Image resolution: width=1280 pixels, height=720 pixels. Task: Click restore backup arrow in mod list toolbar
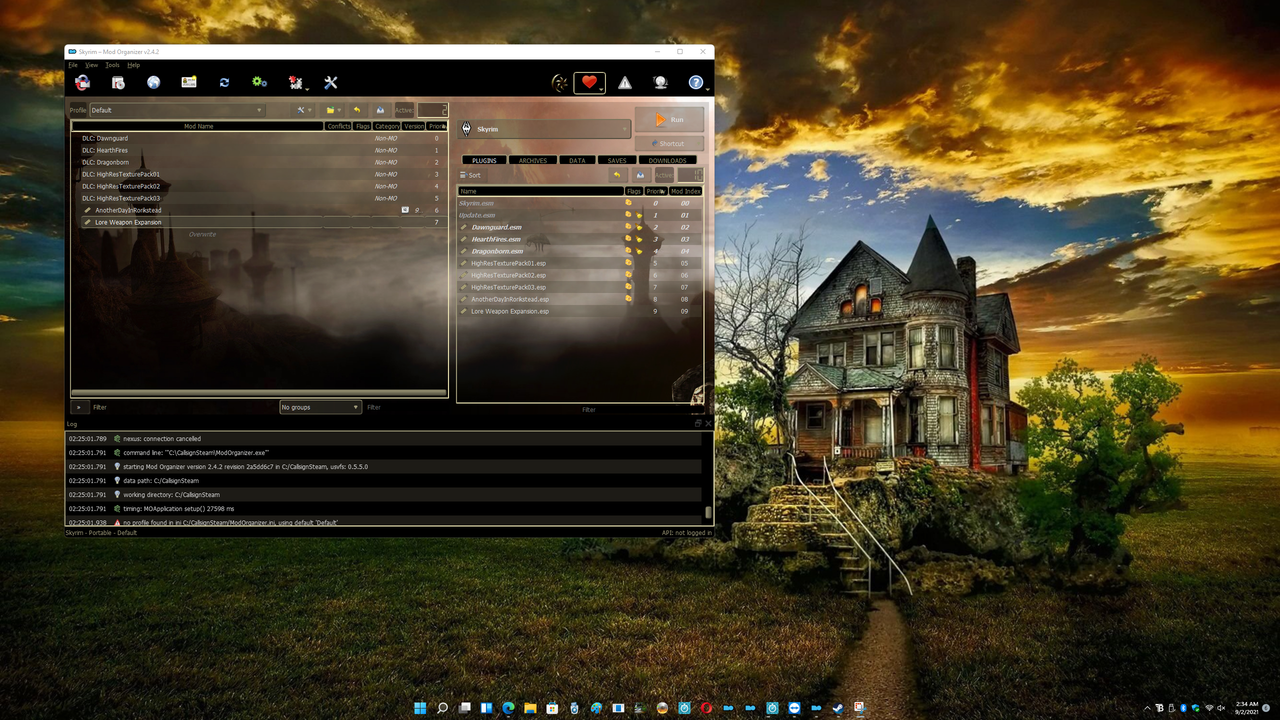coord(357,110)
